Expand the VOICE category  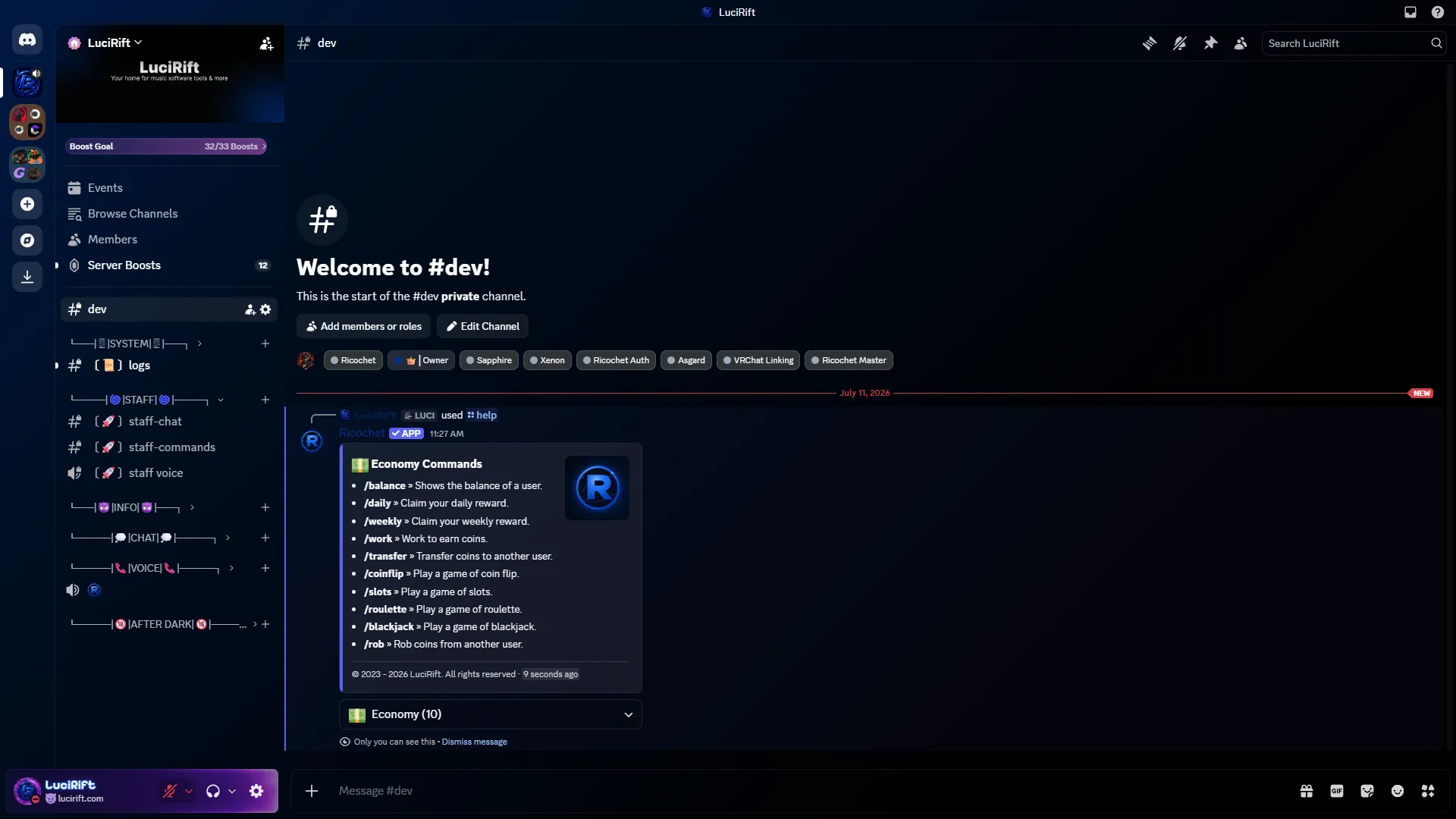[152, 568]
